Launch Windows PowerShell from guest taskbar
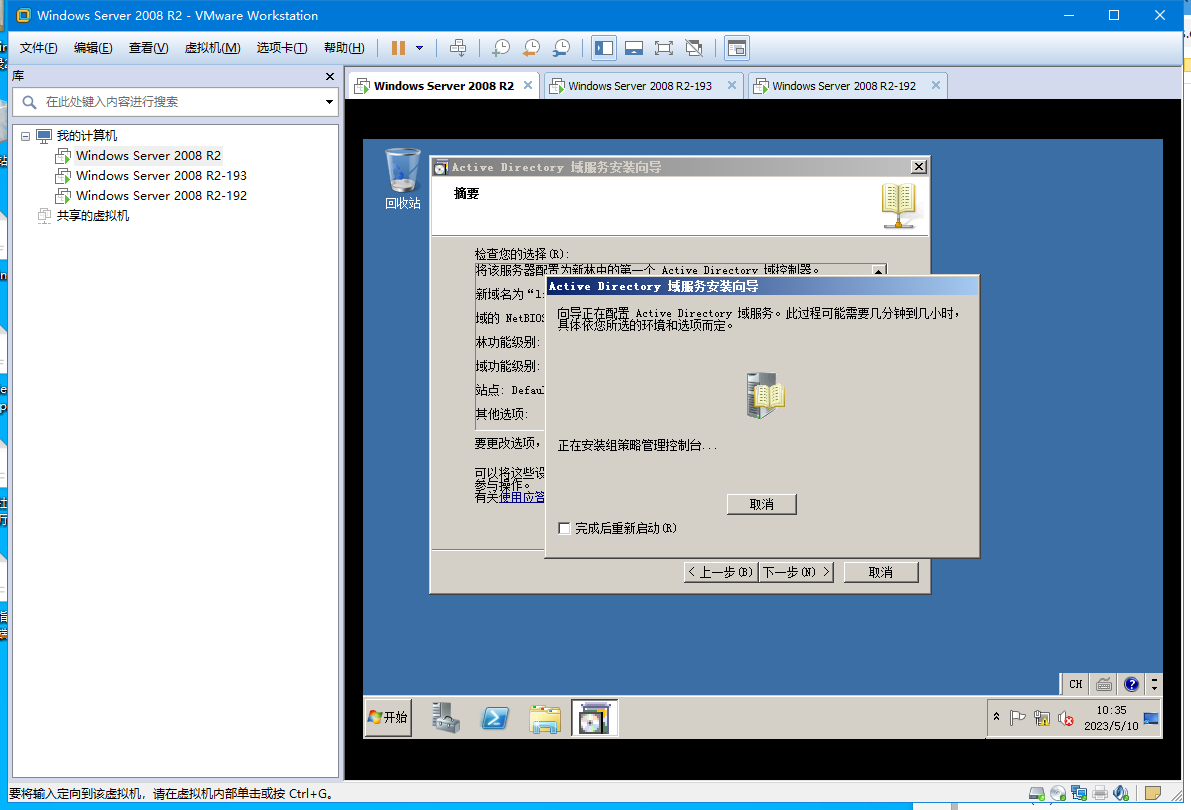1191x810 pixels. [495, 717]
